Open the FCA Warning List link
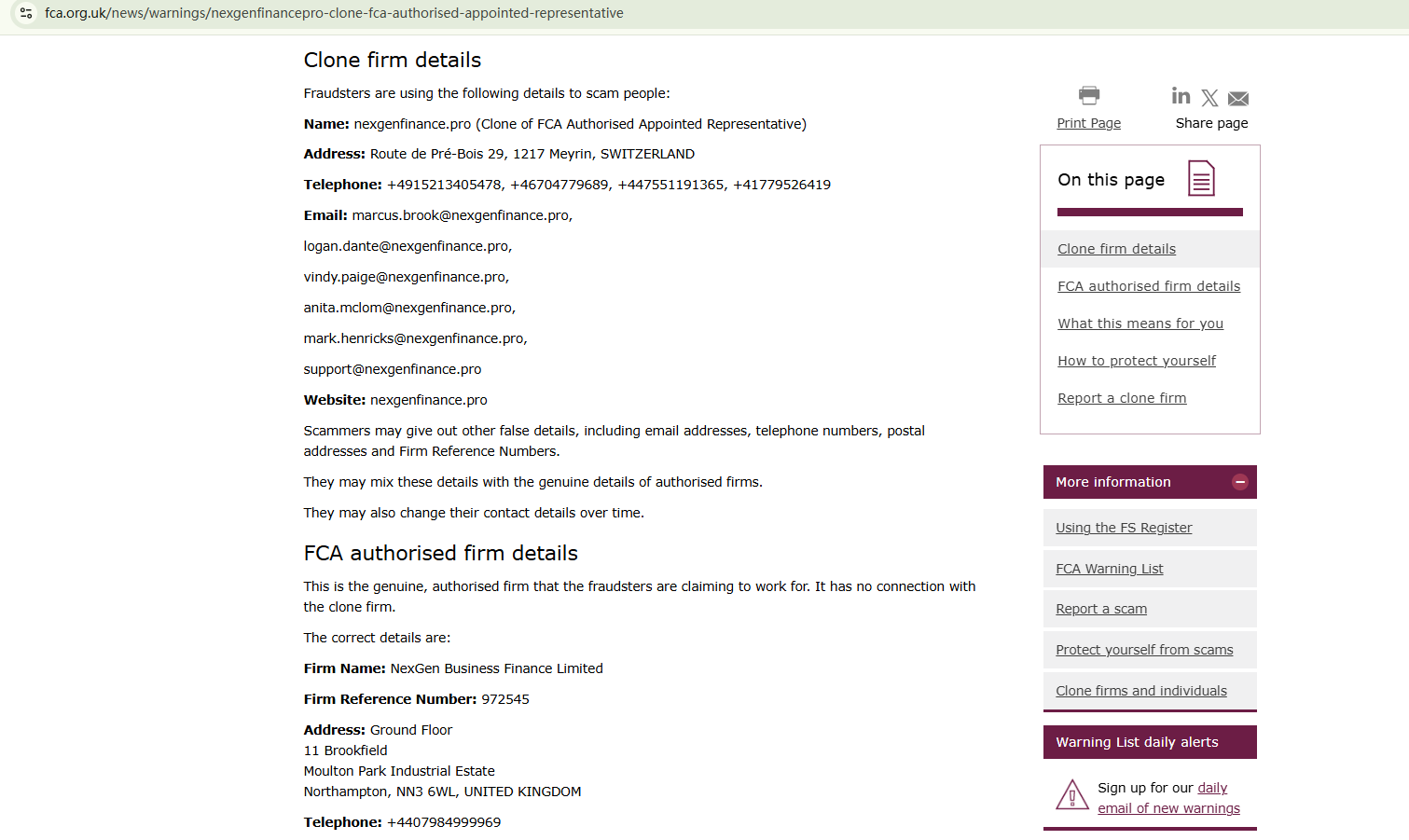The image size is (1409, 840). coord(1110,569)
